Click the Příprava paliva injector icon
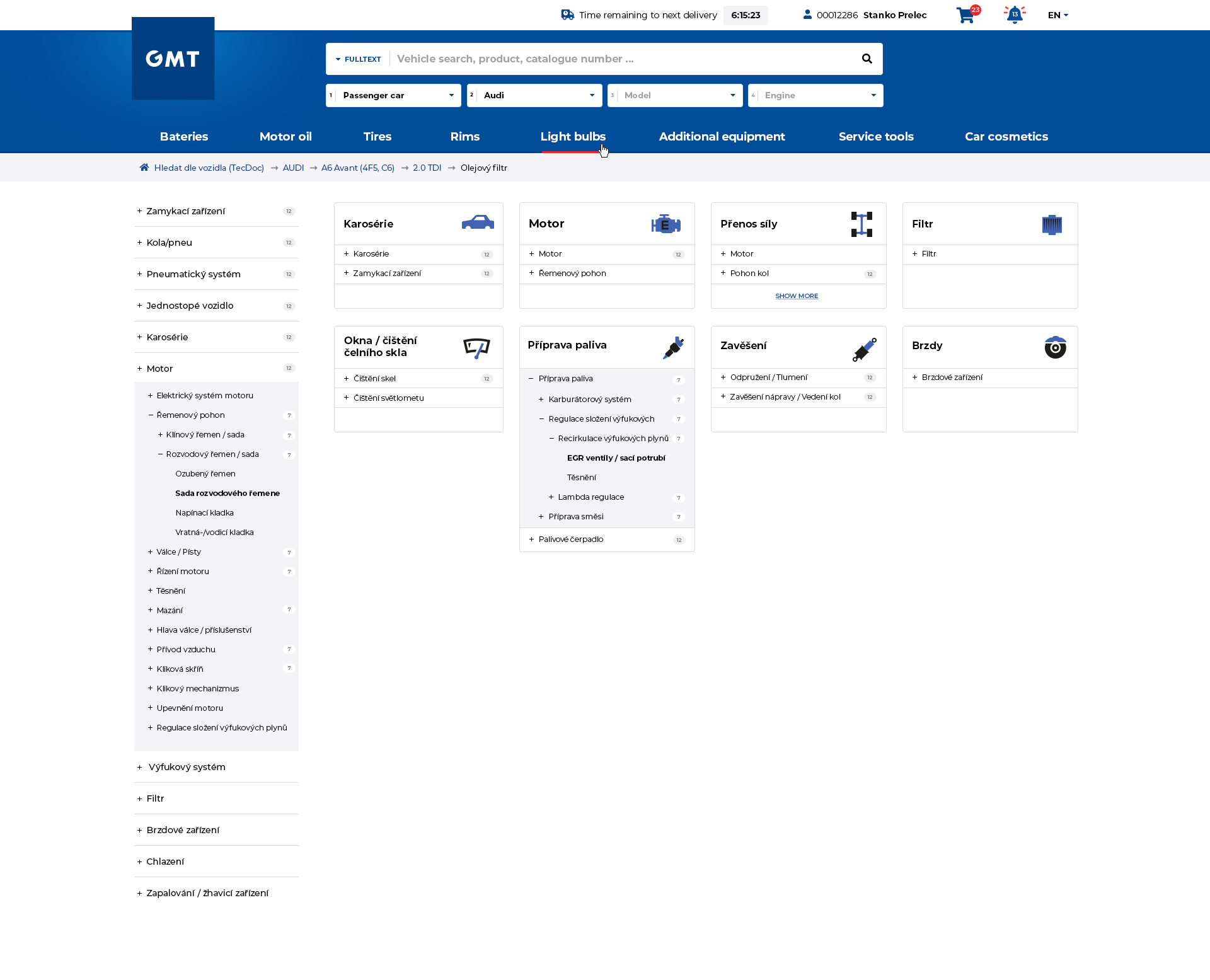Screen dimensions: 1210x980 point(673,347)
